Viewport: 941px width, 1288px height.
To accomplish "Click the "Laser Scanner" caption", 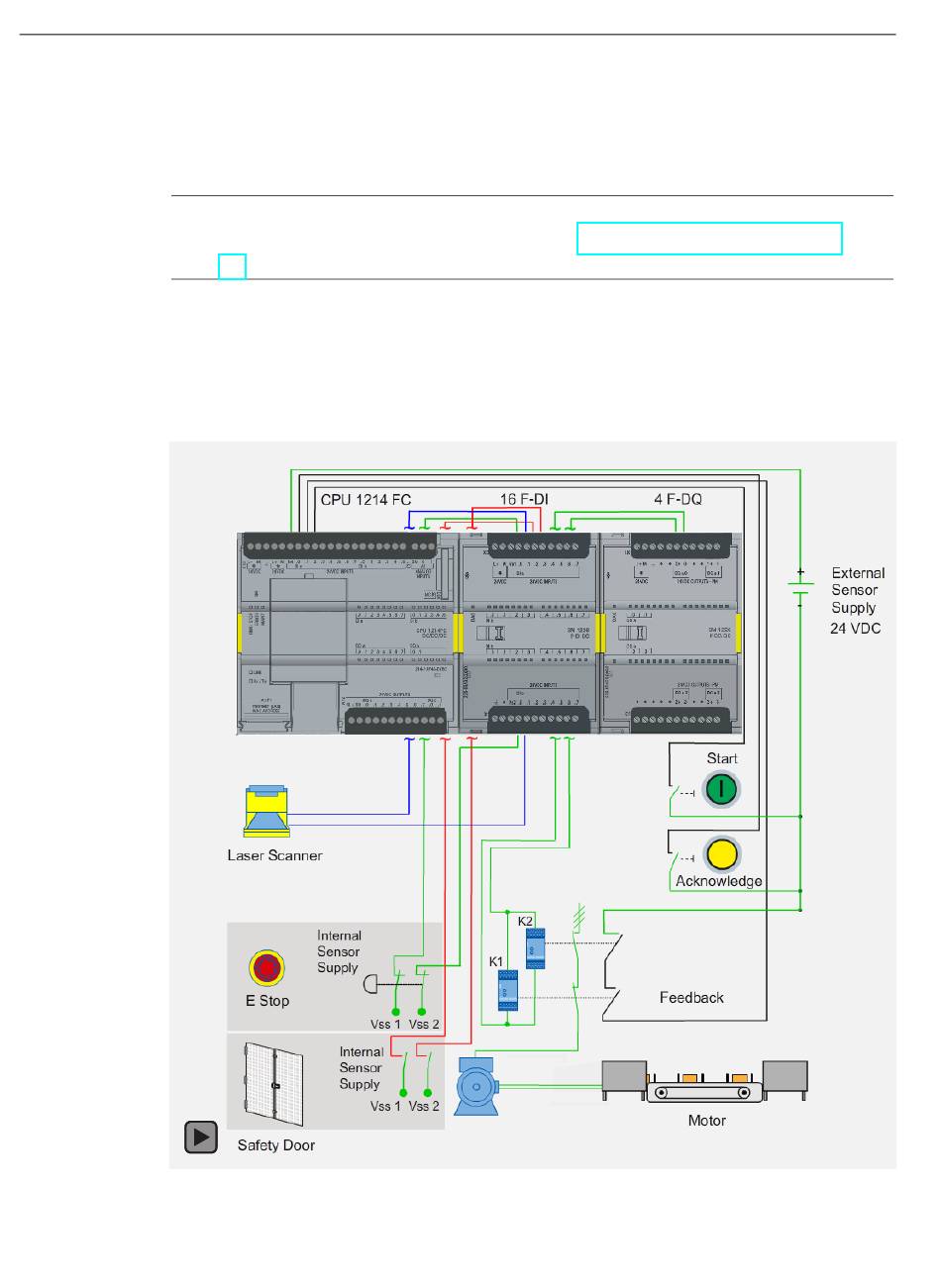I will click(274, 855).
